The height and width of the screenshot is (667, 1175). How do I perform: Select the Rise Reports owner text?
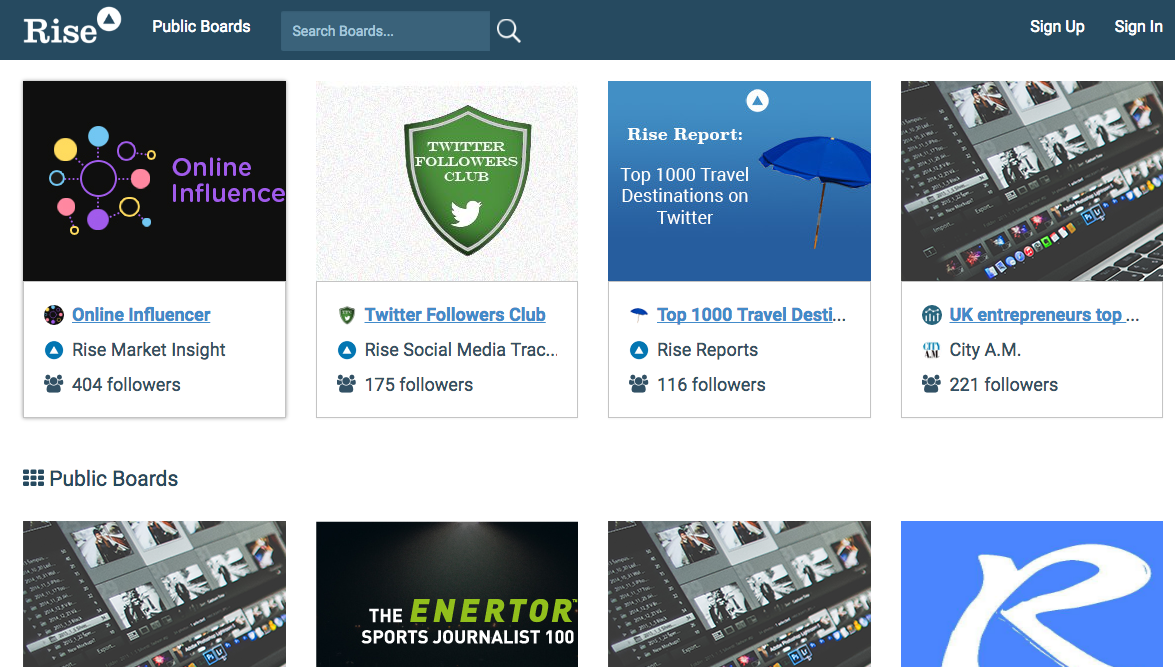707,350
